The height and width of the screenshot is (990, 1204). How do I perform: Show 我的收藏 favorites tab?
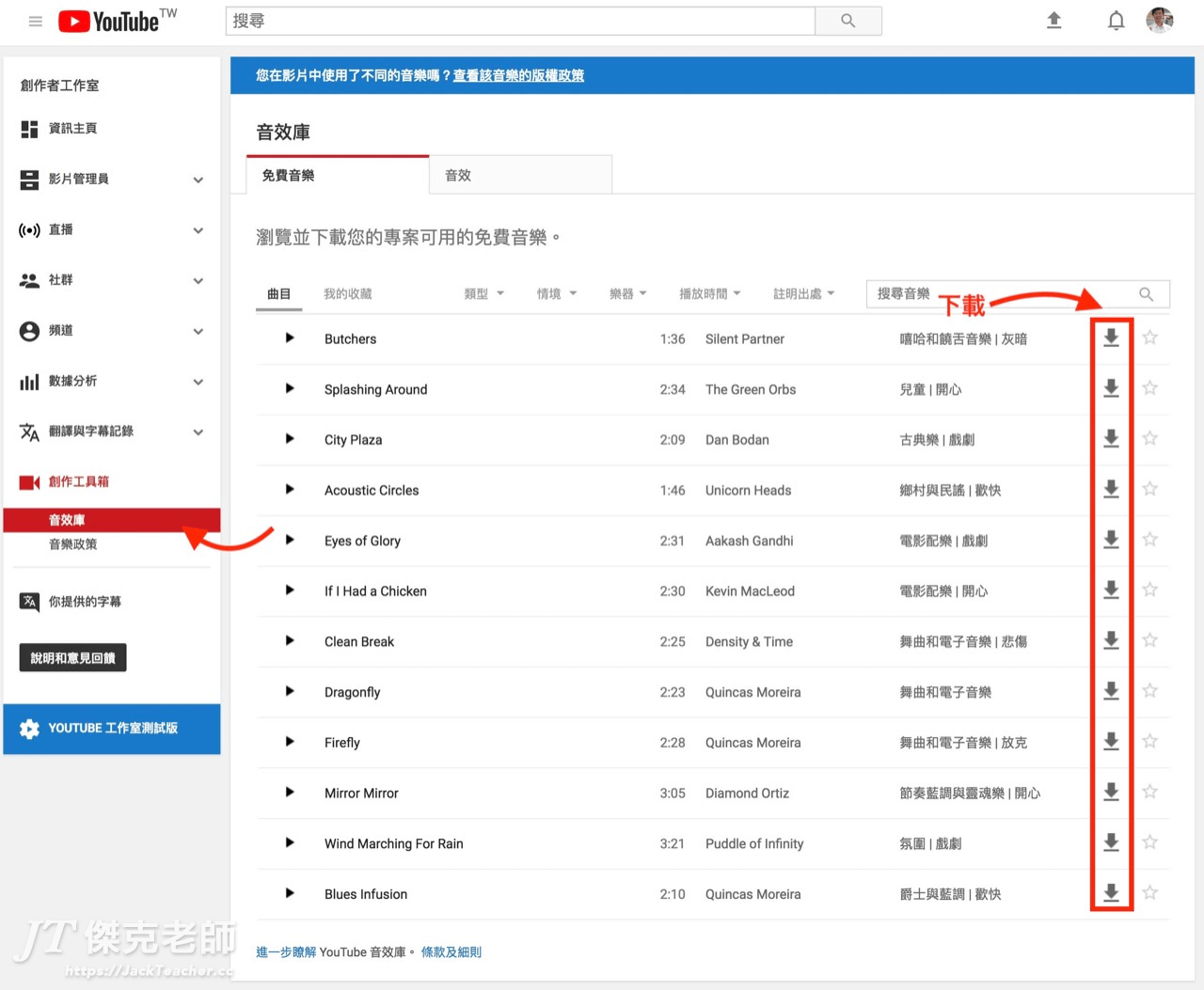pos(348,293)
